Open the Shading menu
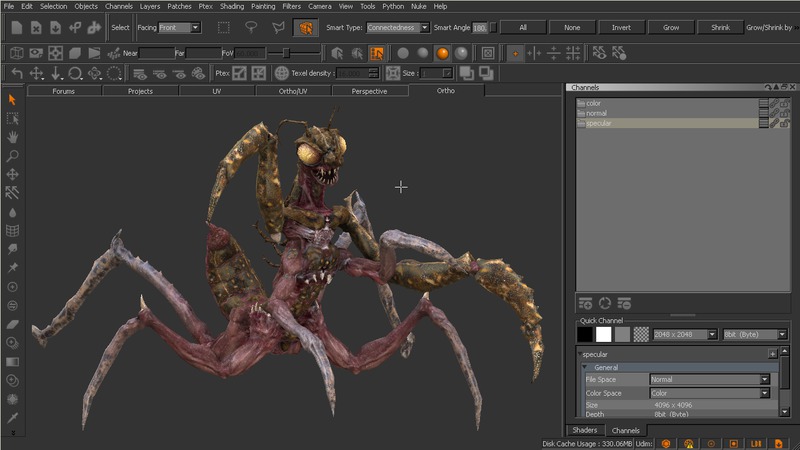The width and height of the screenshot is (800, 450). point(231,6)
